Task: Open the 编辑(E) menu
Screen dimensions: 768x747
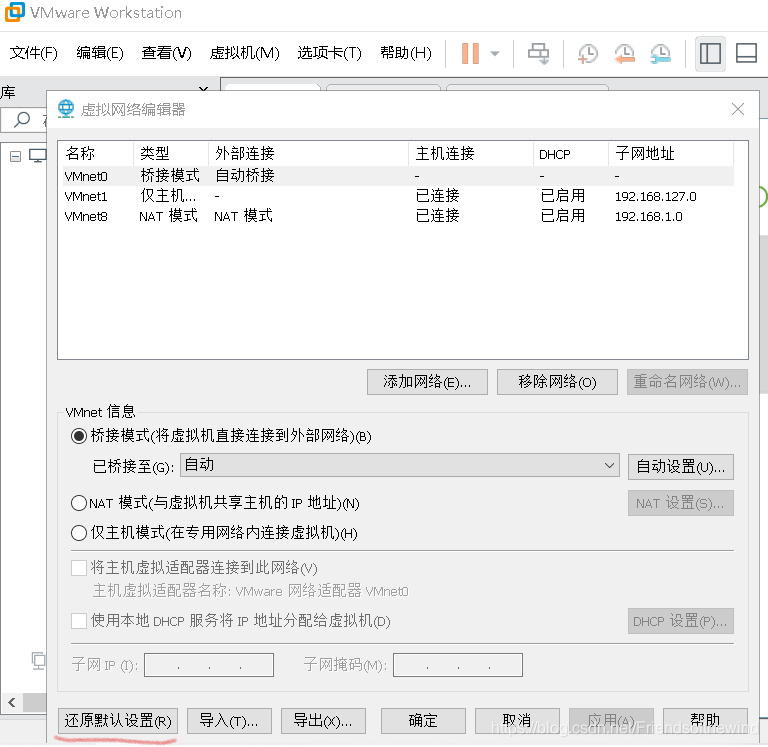Action: click(100, 53)
